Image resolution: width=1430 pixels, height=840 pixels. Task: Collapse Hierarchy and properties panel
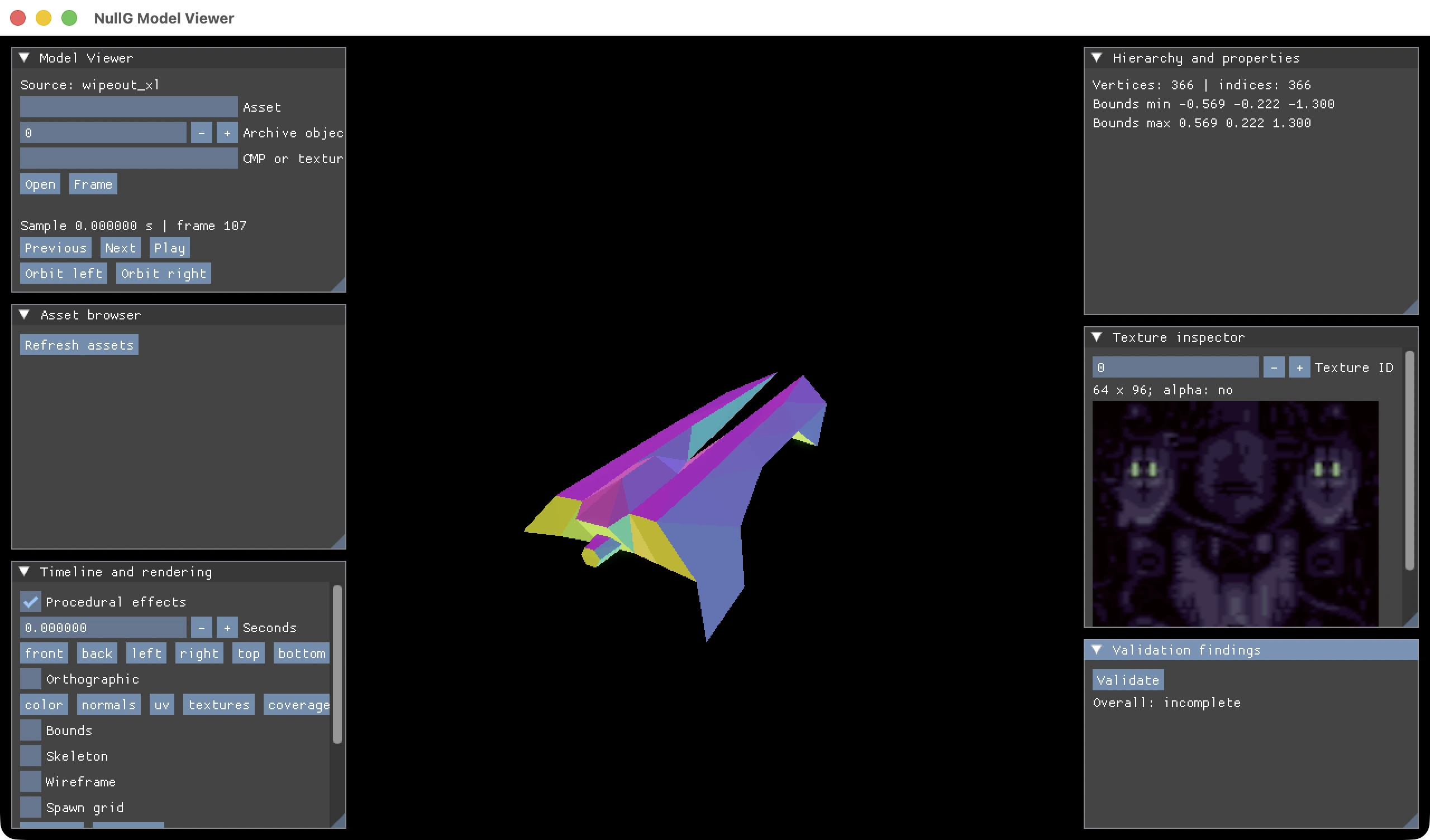pos(1097,58)
